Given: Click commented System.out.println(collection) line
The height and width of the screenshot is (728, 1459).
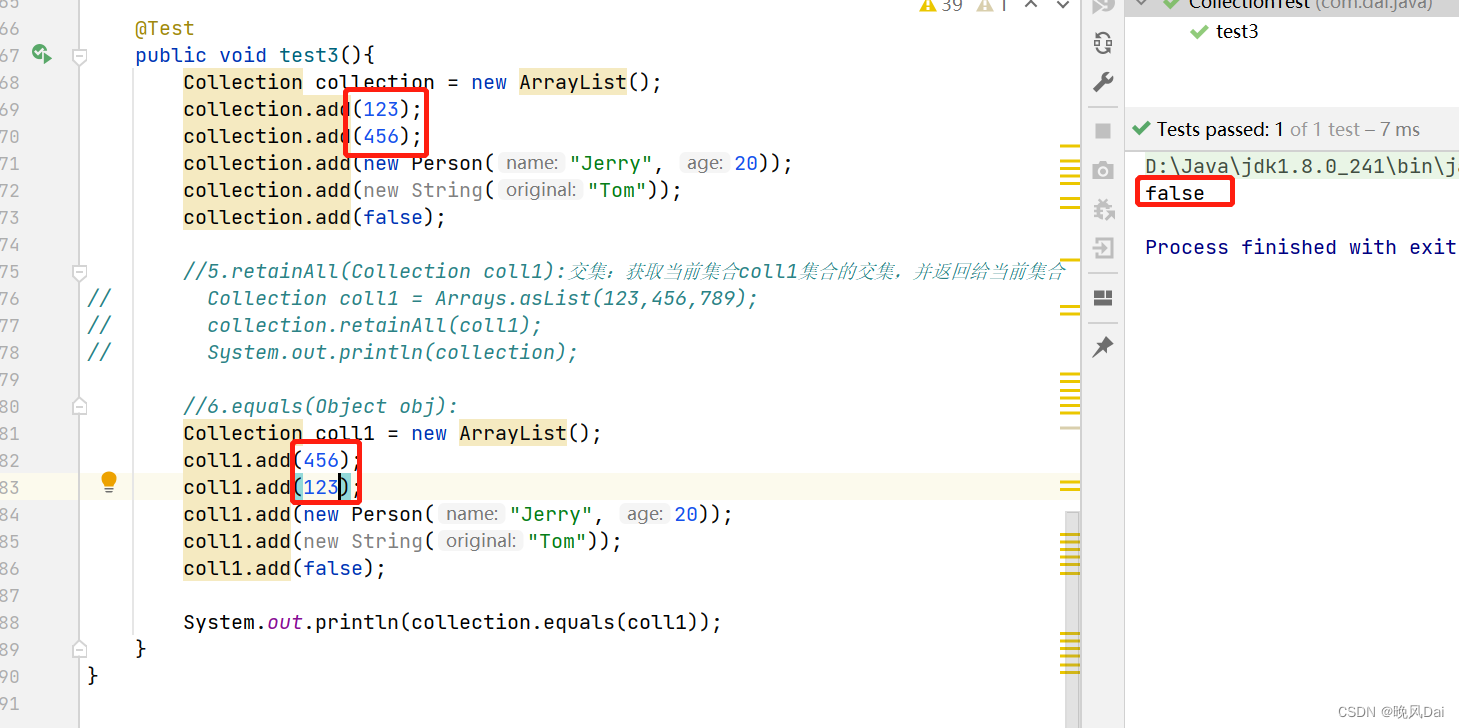Looking at the screenshot, I should click(x=393, y=352).
